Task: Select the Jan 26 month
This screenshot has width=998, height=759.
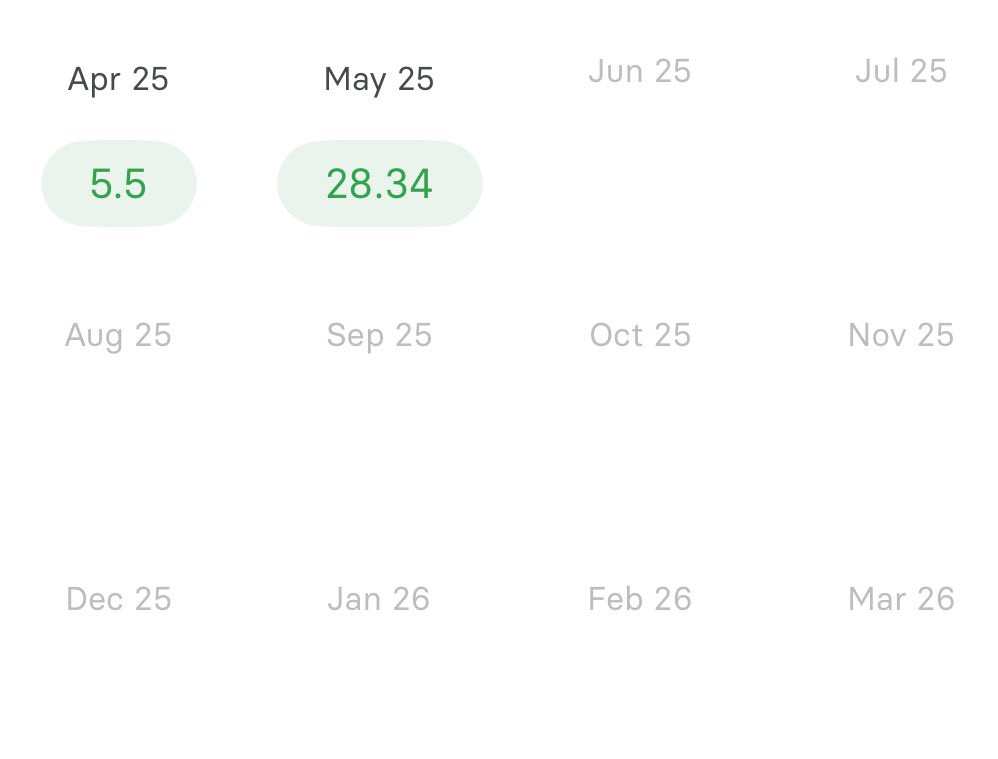Action: point(379,599)
